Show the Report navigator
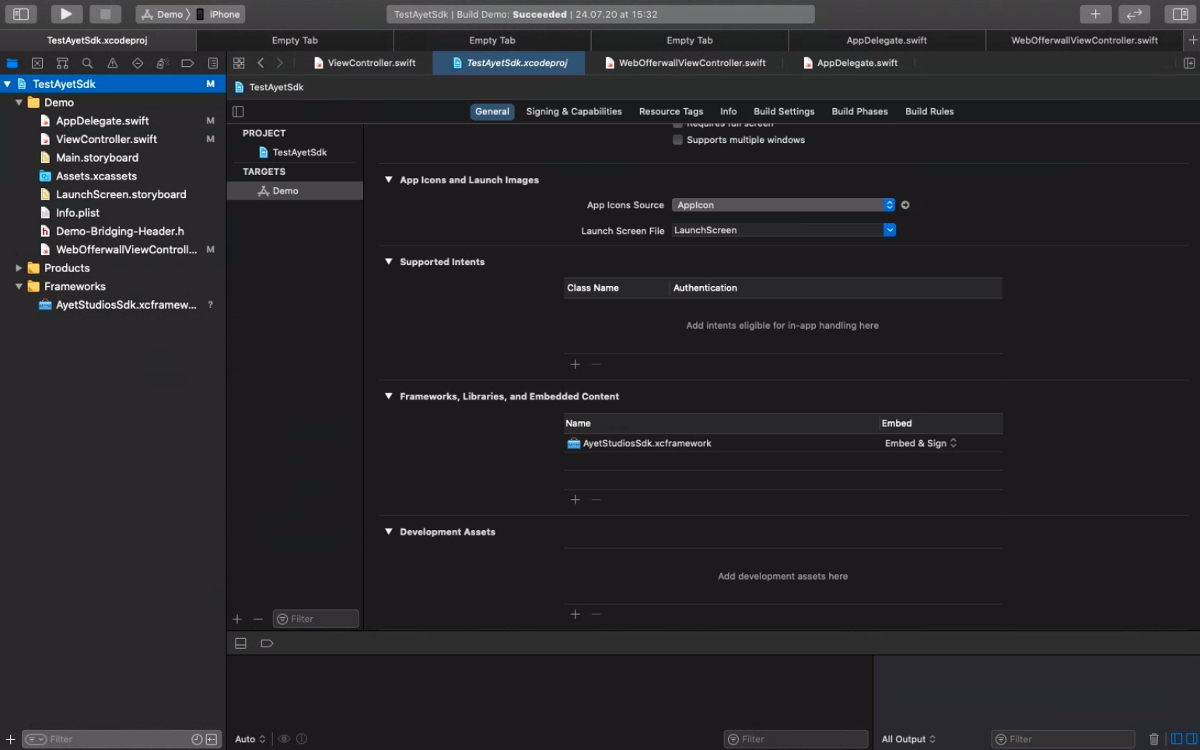This screenshot has width=1200, height=750. click(x=212, y=62)
